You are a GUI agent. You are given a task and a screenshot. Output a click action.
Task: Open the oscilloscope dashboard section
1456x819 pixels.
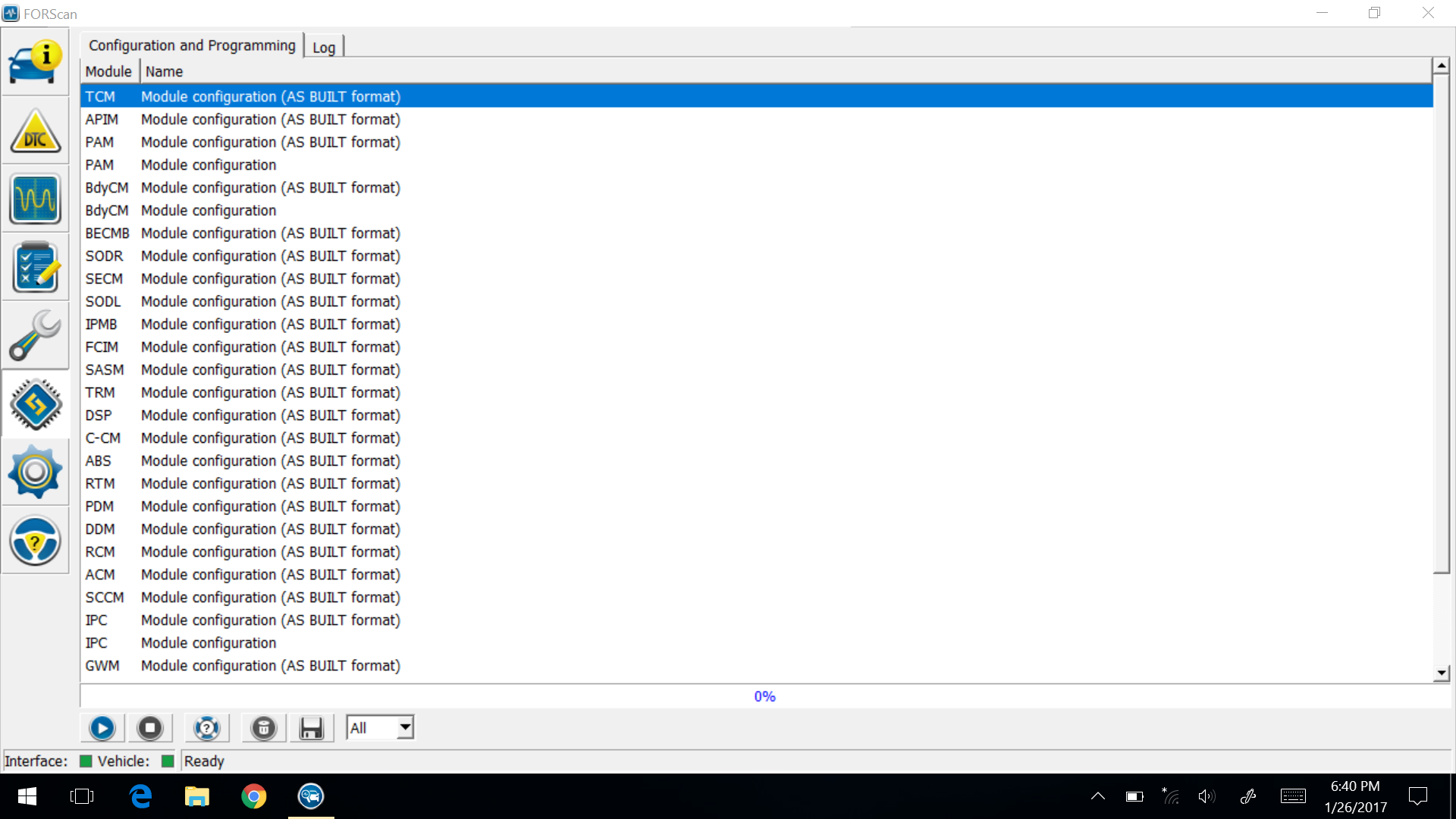(x=35, y=199)
